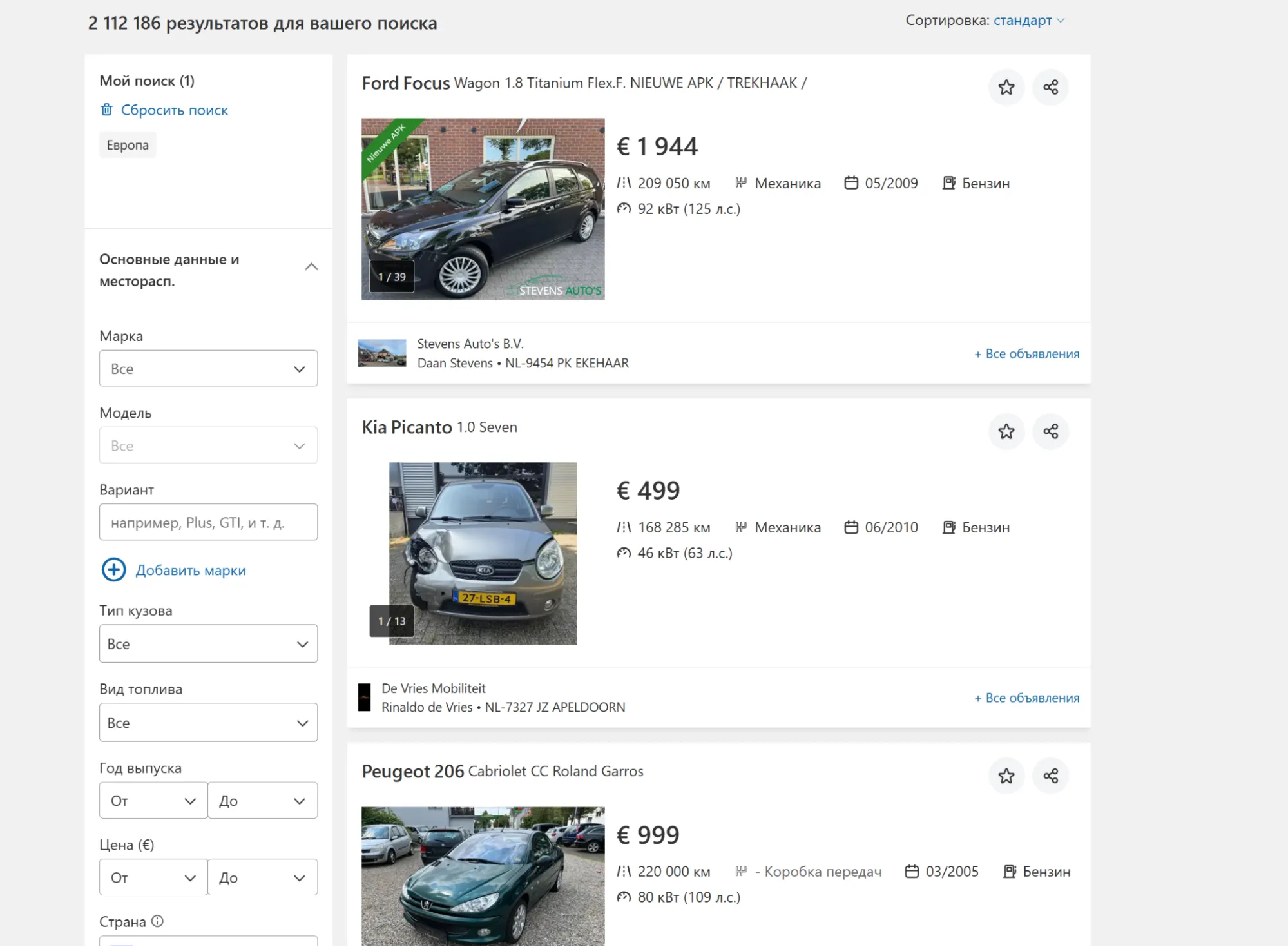Open the Kia Picanto photo thumbnail

[483, 553]
